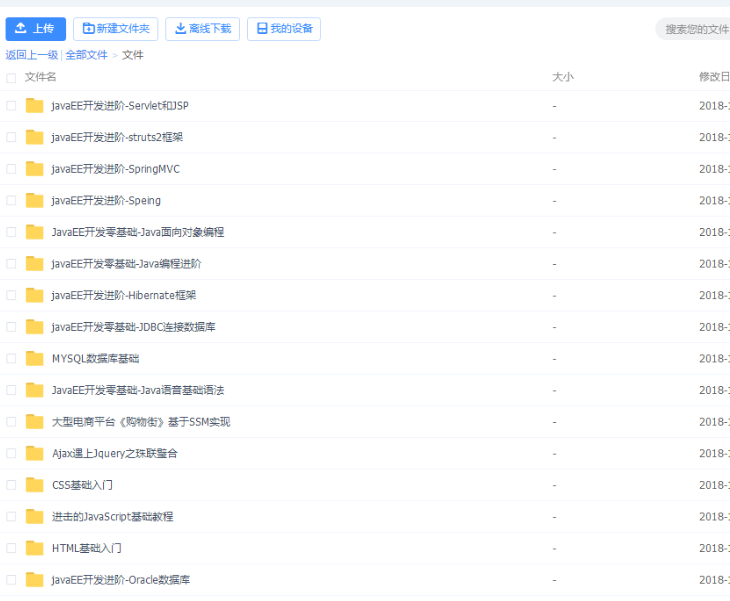Open 离线下载 offline download
This screenshot has width=730, height=601.
203,29
